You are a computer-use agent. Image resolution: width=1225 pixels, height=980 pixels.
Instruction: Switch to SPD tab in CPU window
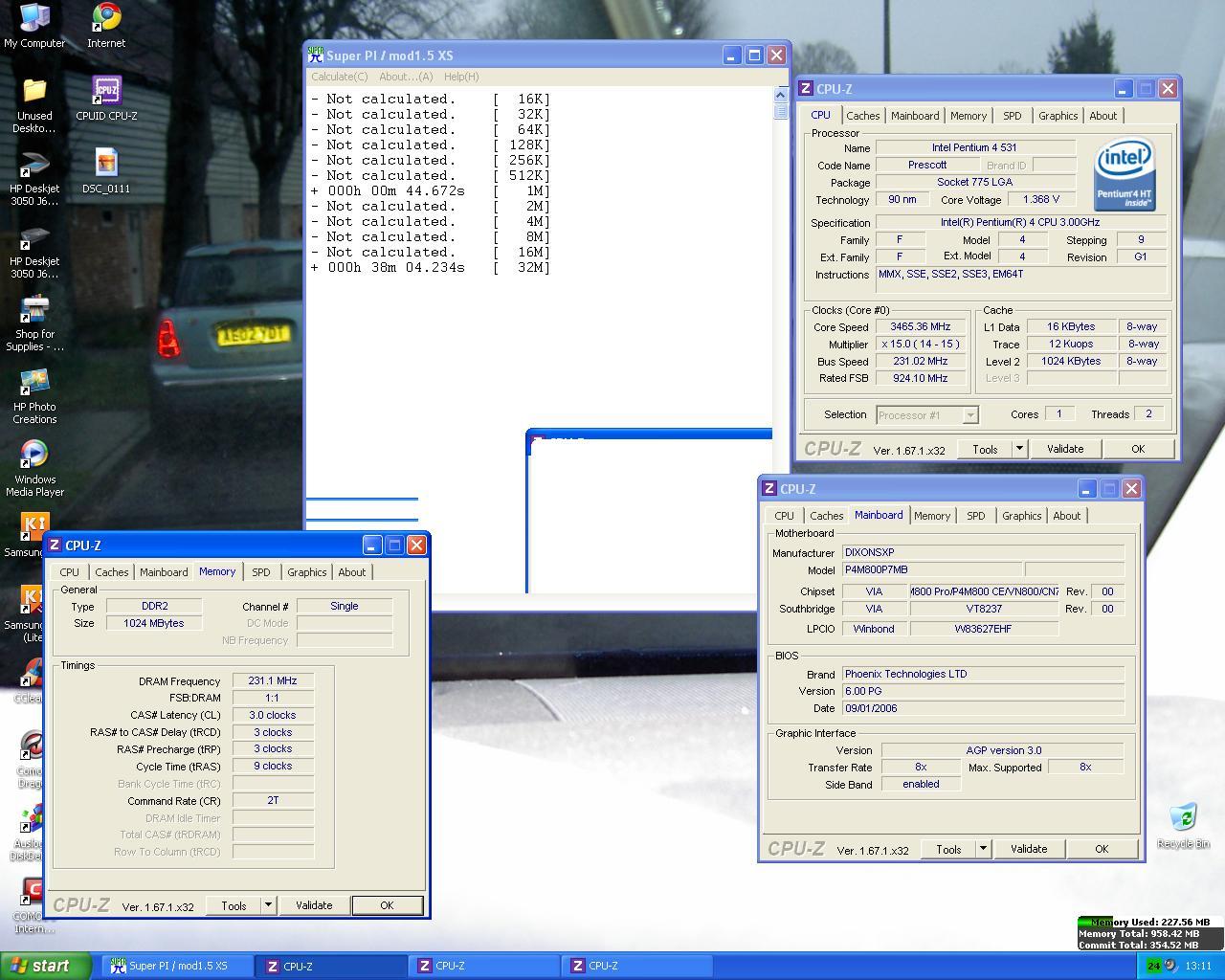[1013, 116]
